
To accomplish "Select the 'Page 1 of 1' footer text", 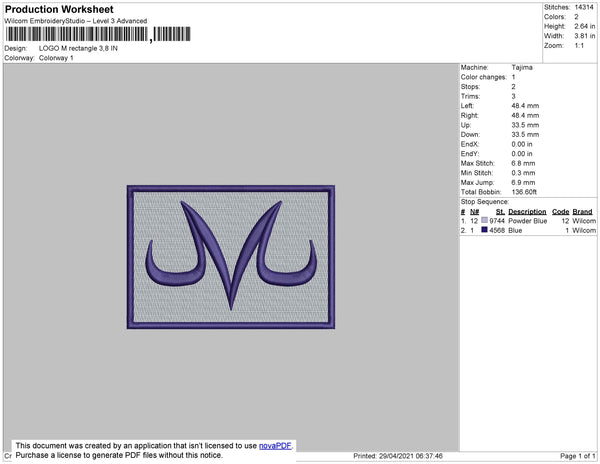I will pyautogui.click(x=578, y=456).
